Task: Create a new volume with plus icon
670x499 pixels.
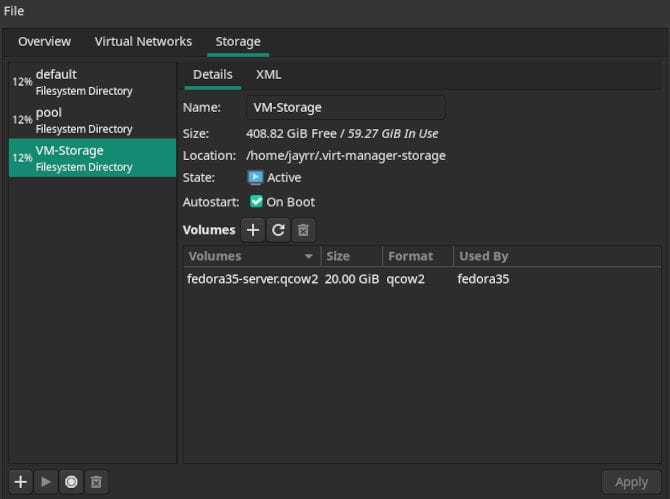Action: [x=253, y=230]
